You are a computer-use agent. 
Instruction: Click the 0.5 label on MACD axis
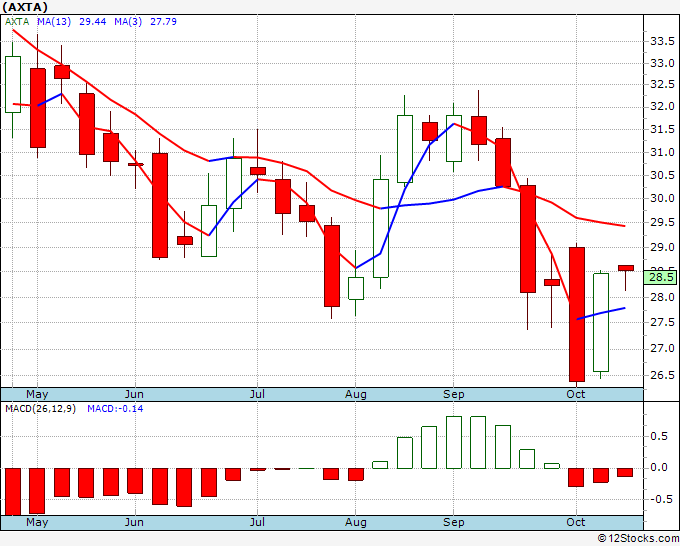[x=659, y=436]
